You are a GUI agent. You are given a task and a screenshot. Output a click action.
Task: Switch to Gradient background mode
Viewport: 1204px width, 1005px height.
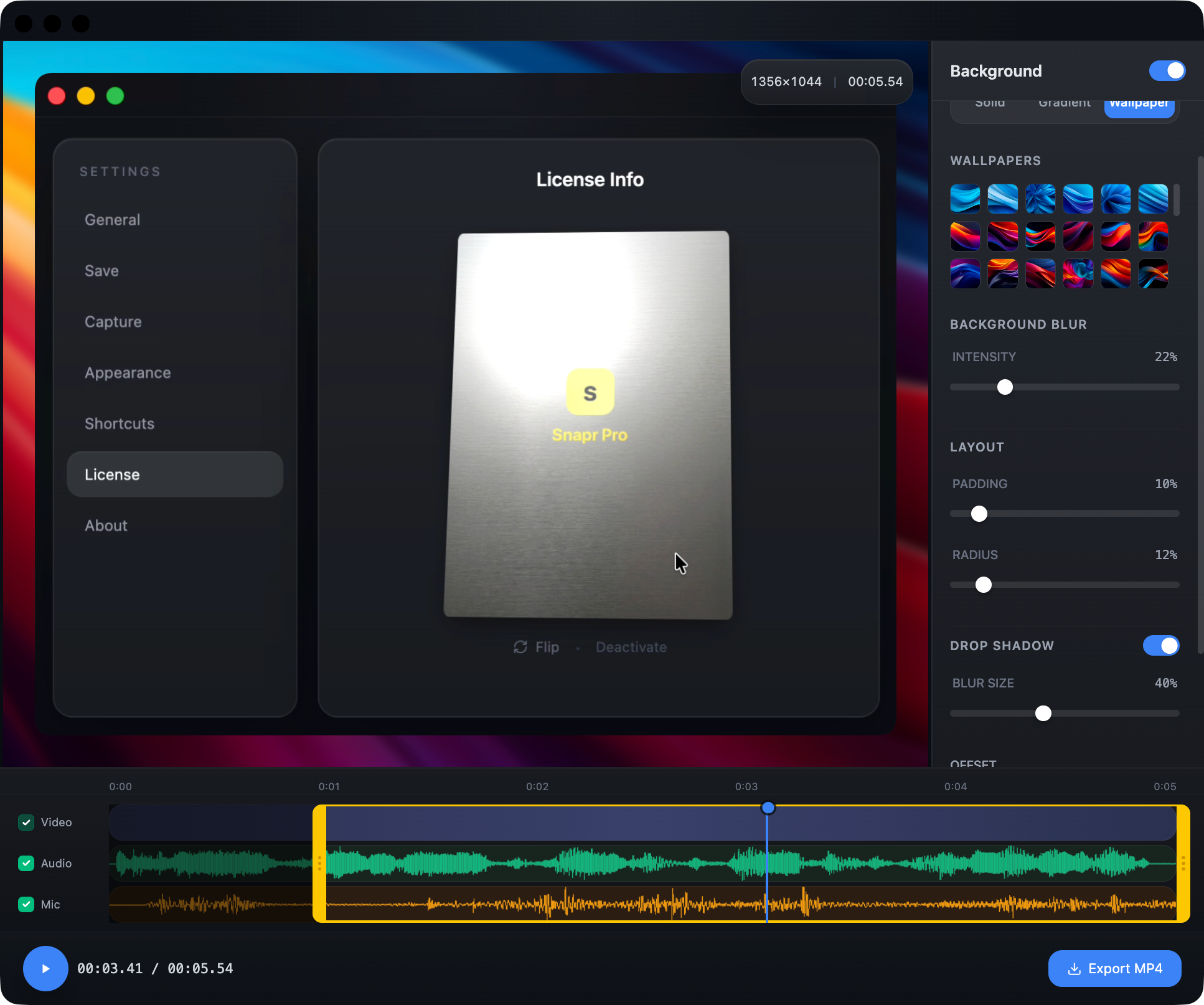pos(1064,103)
